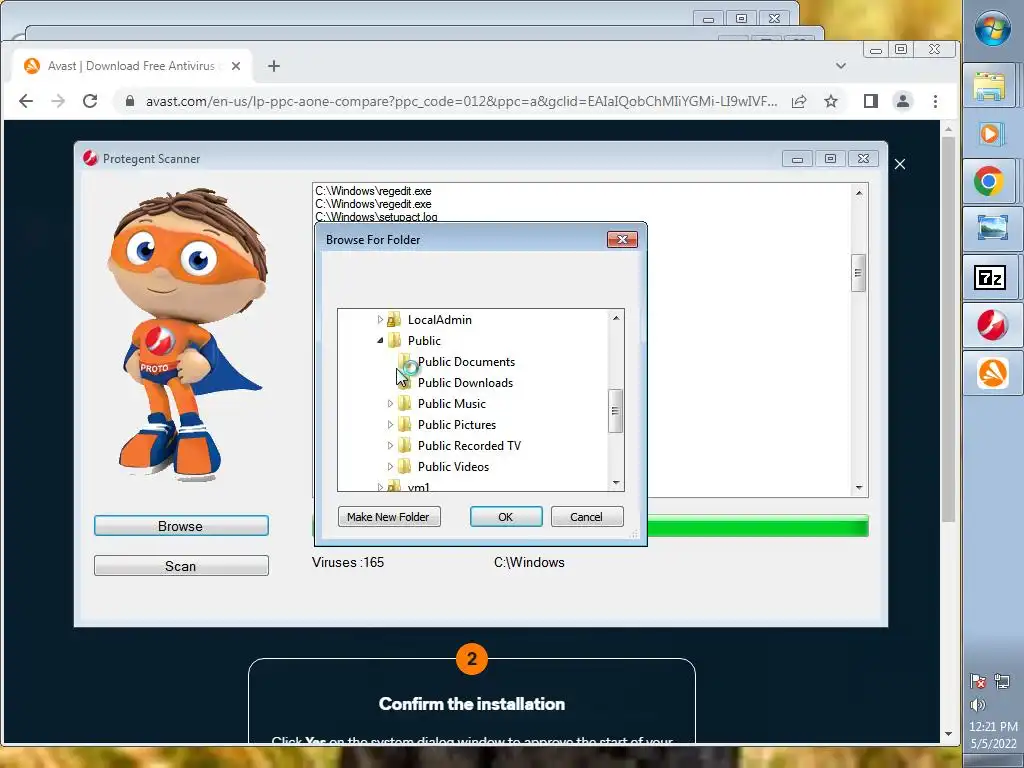Share this page icon in address bar

pyautogui.click(x=799, y=101)
